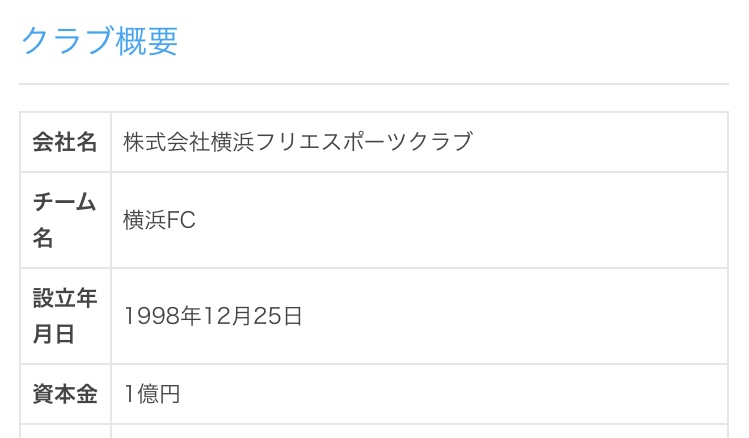749x438 pixels.
Task: Click the partially visible label cell below 資本金
Action: click(65, 431)
